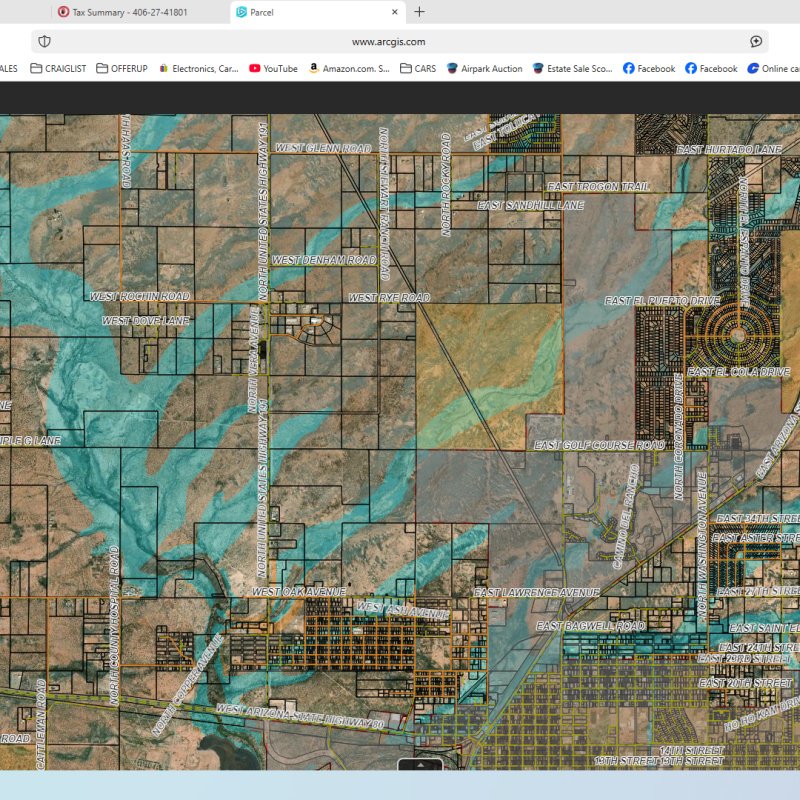This screenshot has height=800, width=800.
Task: Expand the bottom panel handle arrow on map
Action: click(420, 764)
